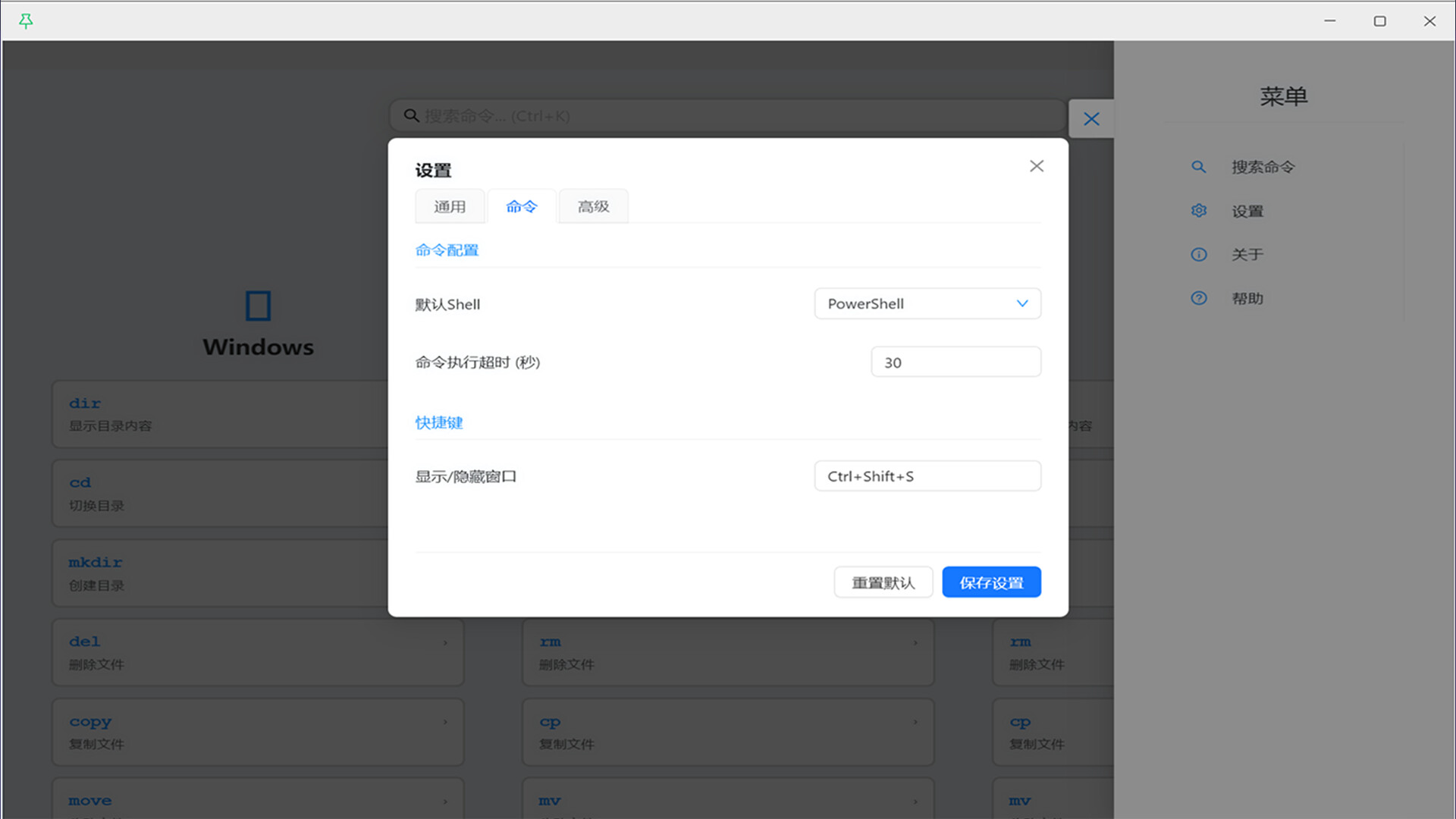The image size is (1456, 819).
Task: Click the magnifier icon inside the search bar
Action: (411, 115)
